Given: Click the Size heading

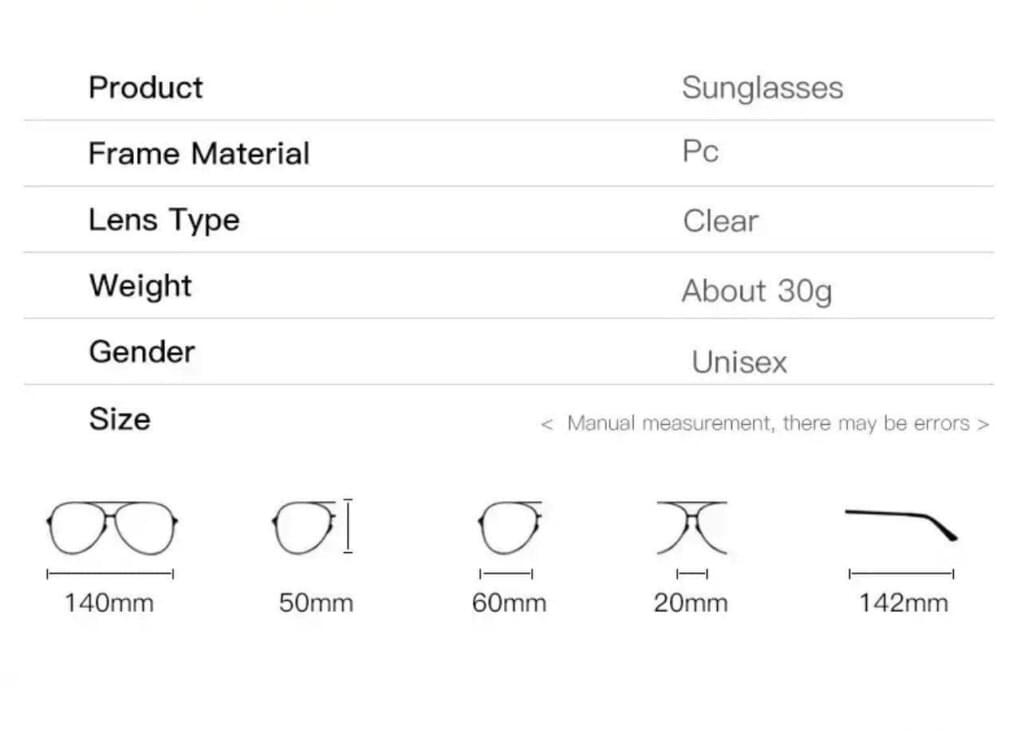Looking at the screenshot, I should coord(120,419).
